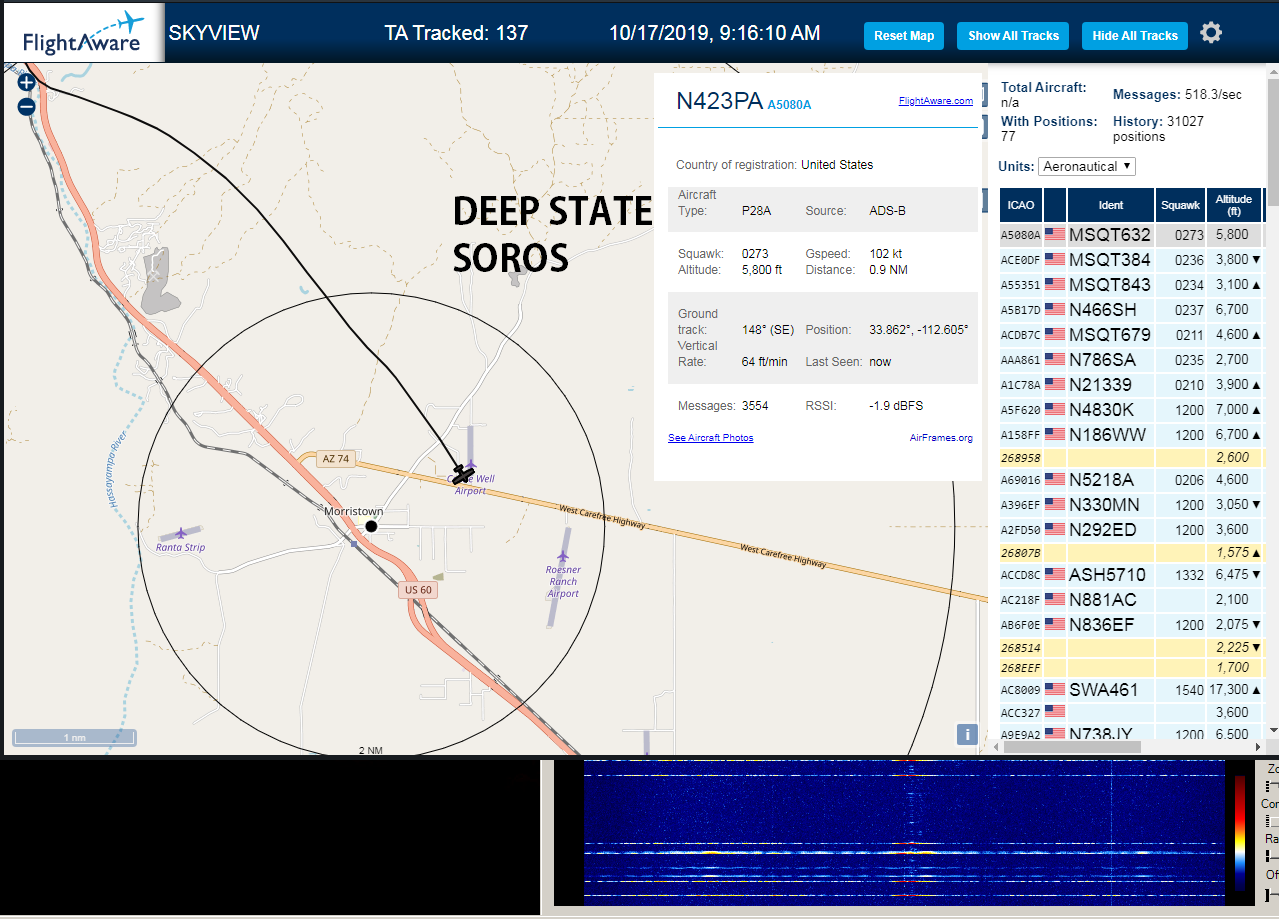Click the Reset Map button
This screenshot has width=1279, height=919.
click(904, 36)
